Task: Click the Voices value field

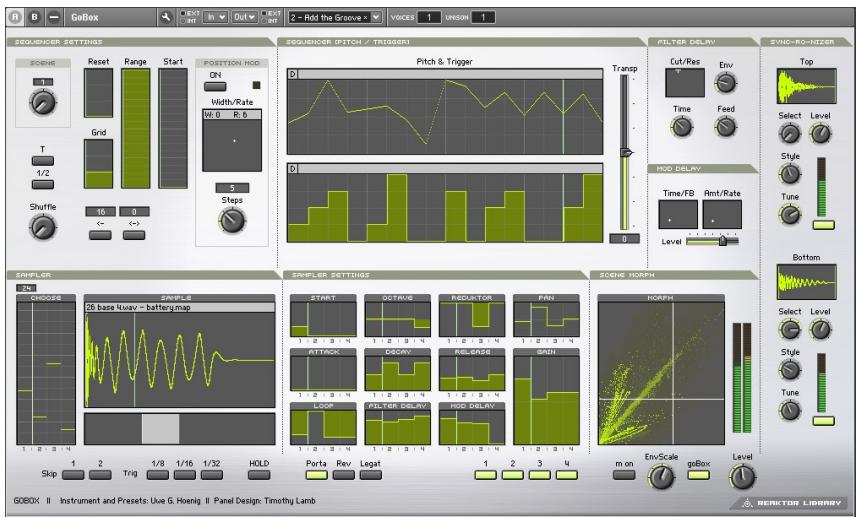Action: (x=429, y=17)
